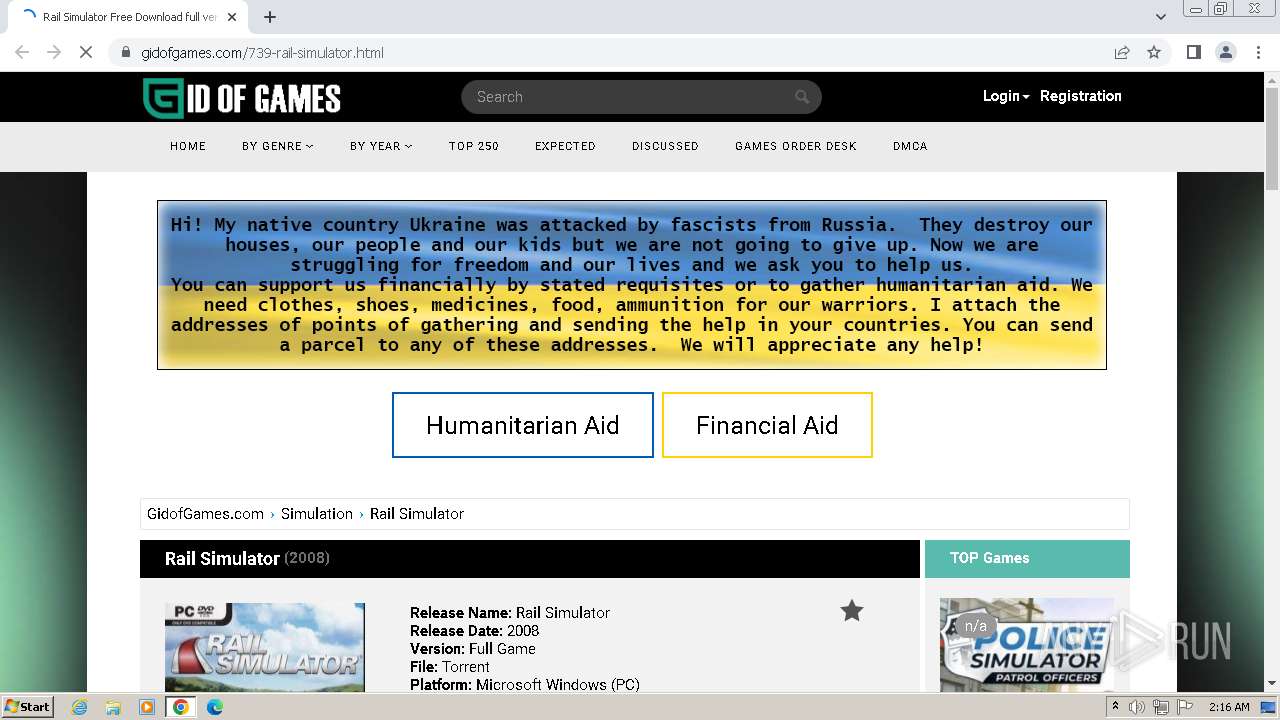Image resolution: width=1280 pixels, height=720 pixels.
Task: Open the media player taskbar icon
Action: tap(147, 707)
